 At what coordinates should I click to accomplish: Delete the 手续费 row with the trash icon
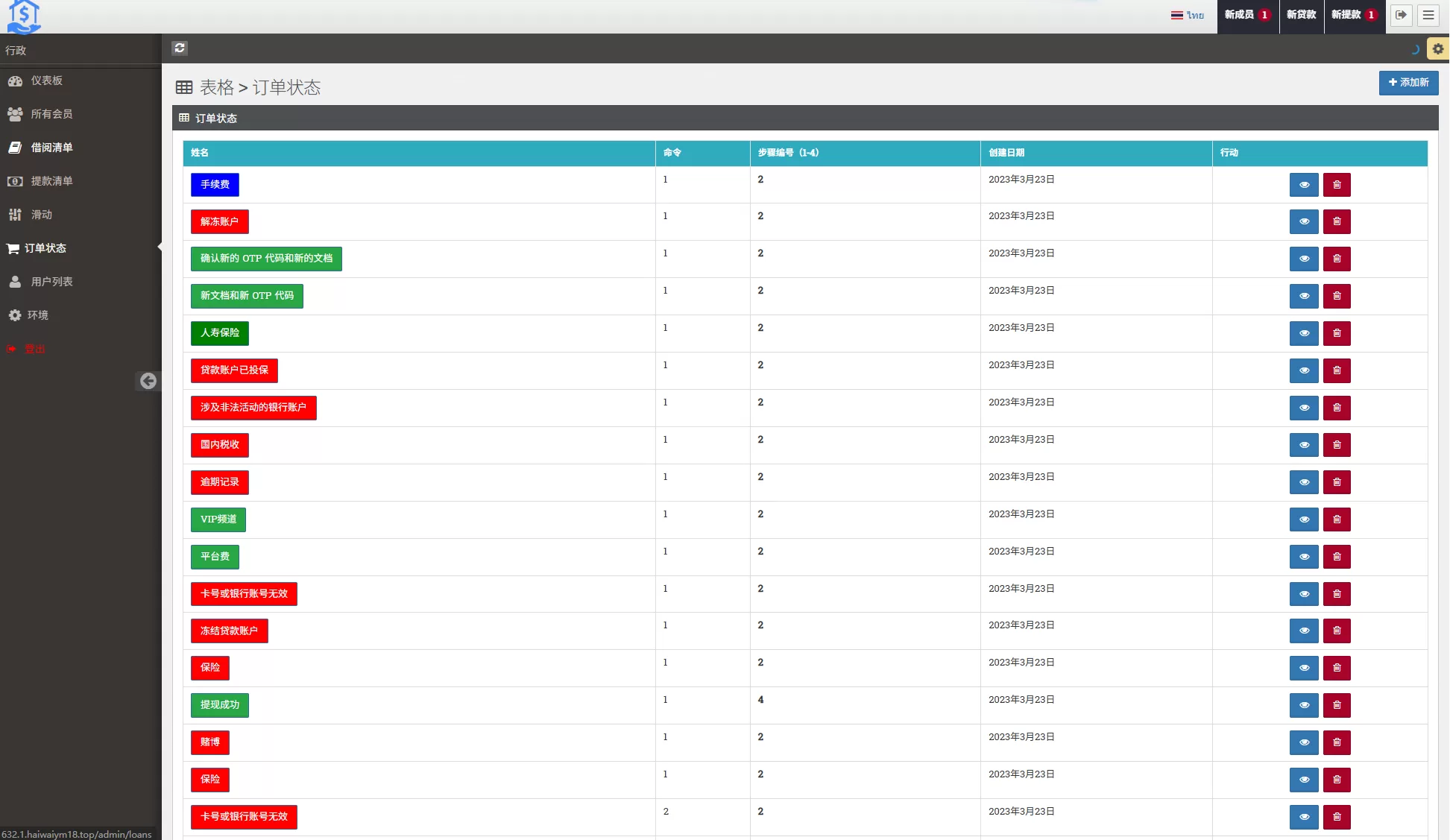pyautogui.click(x=1337, y=185)
